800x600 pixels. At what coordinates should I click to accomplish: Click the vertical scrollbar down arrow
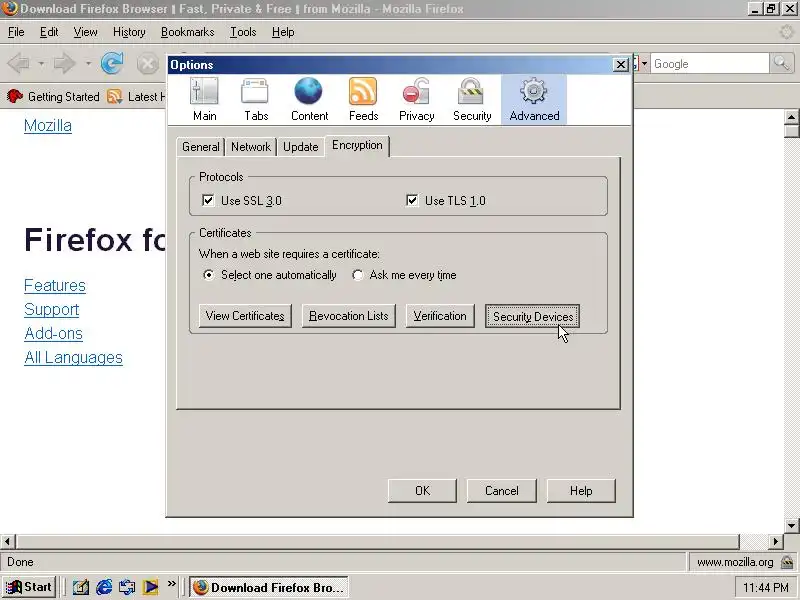(791, 525)
